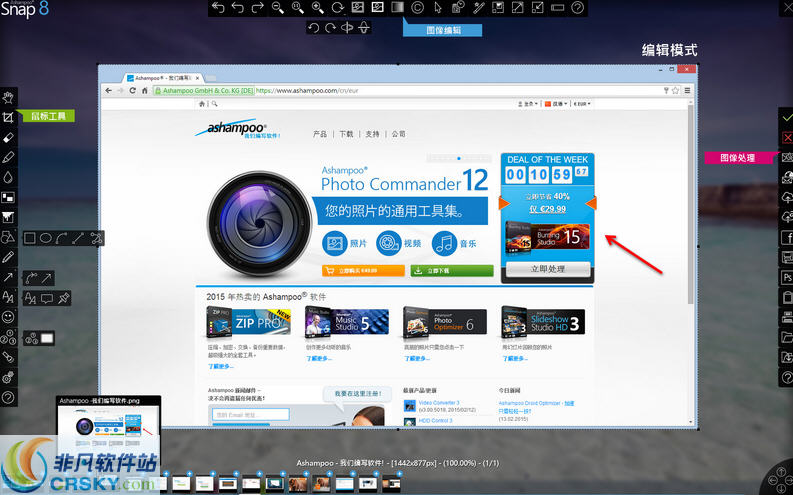Select the Crop tool in left sidebar
793x495 pixels.
coord(8,117)
